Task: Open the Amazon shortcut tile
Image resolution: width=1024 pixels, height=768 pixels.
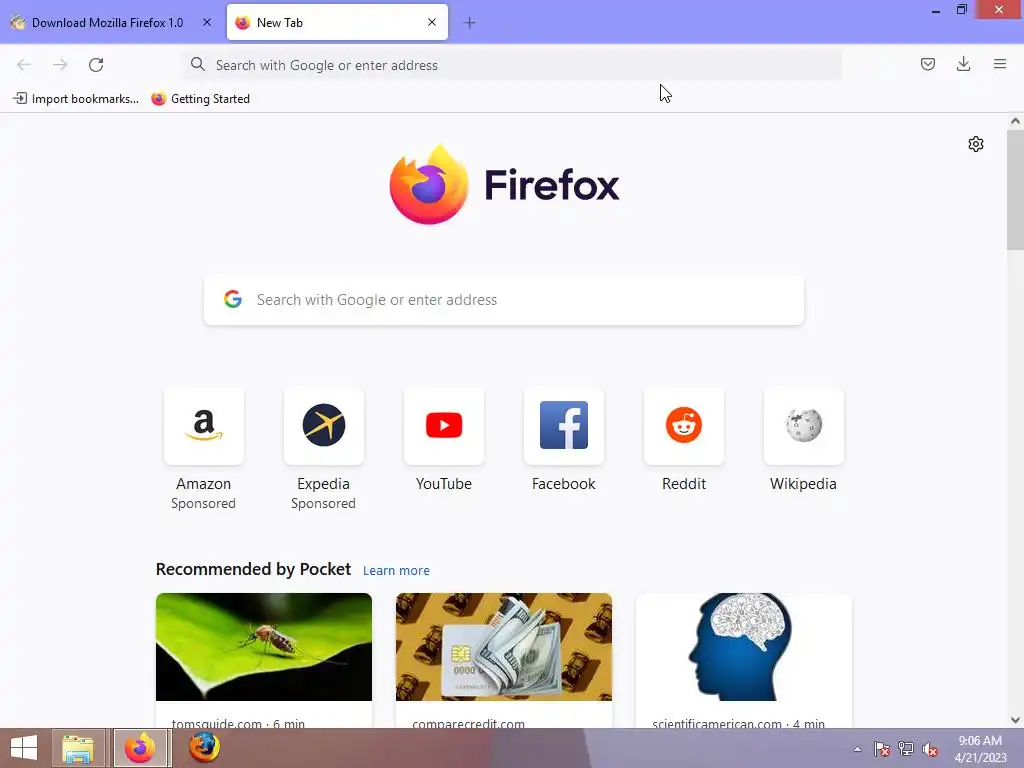Action: [204, 426]
